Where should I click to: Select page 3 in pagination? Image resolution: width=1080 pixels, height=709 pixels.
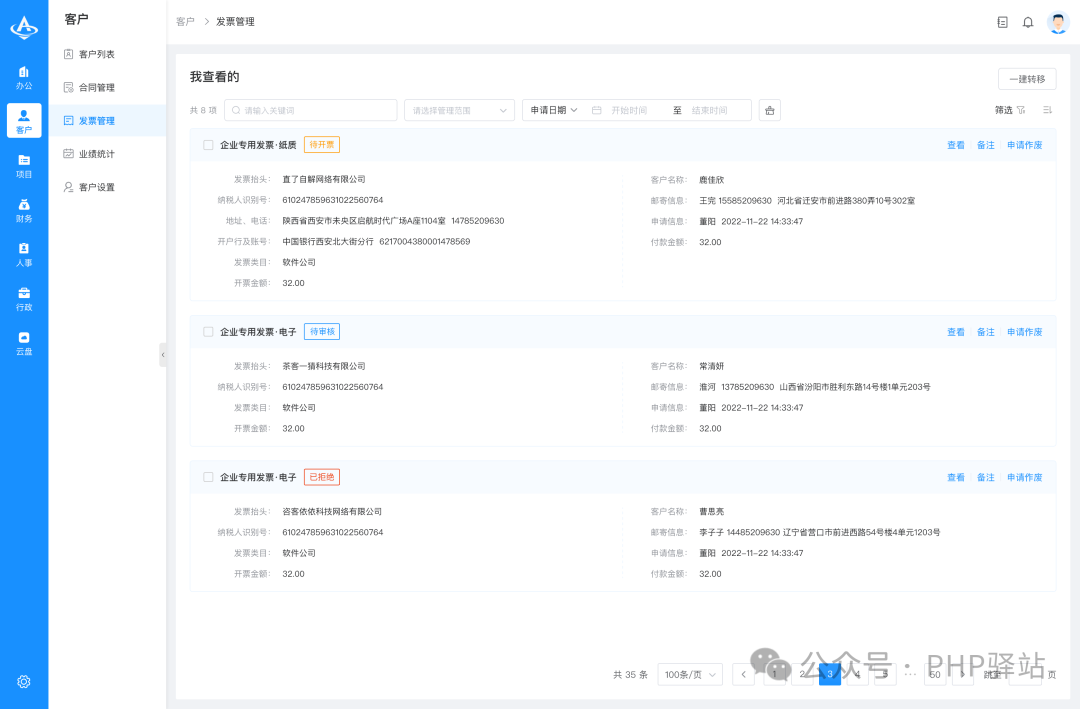(x=829, y=675)
